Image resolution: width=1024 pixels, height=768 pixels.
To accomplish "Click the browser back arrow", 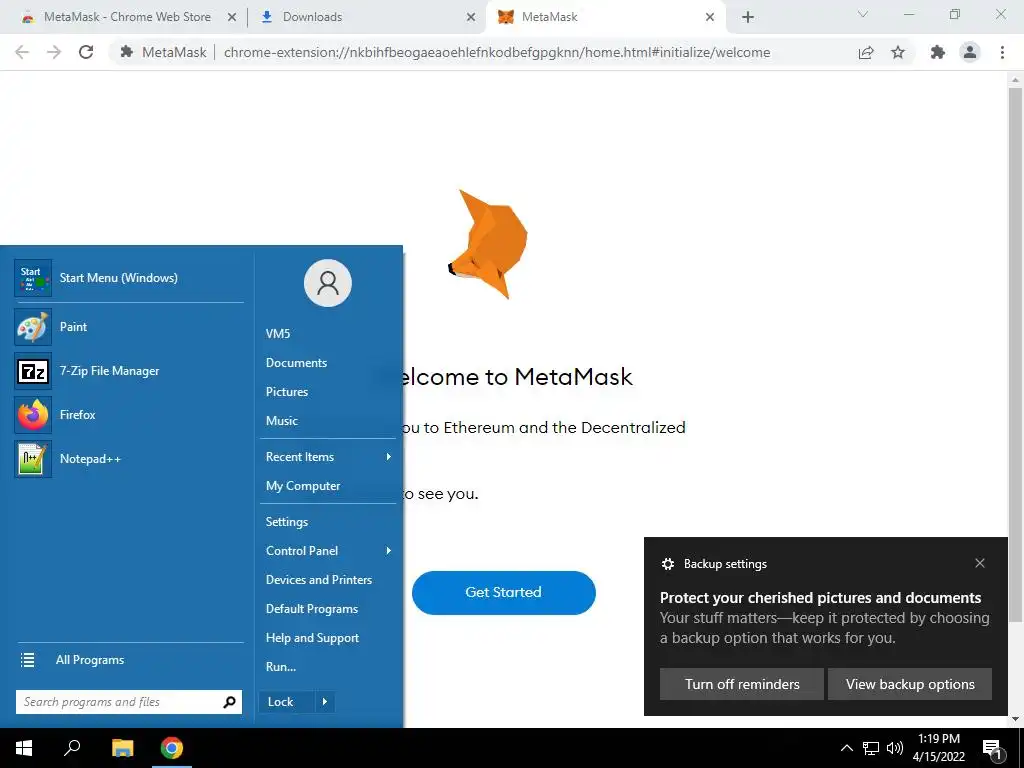I will click(22, 52).
